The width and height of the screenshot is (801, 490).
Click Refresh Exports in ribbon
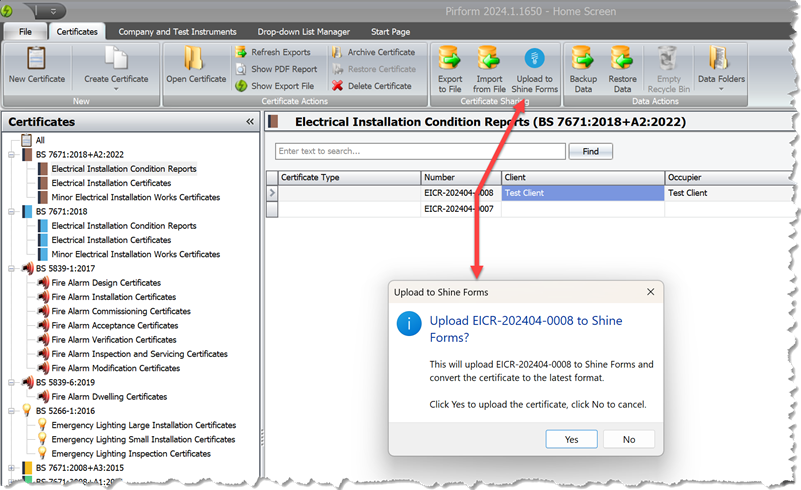(273, 52)
